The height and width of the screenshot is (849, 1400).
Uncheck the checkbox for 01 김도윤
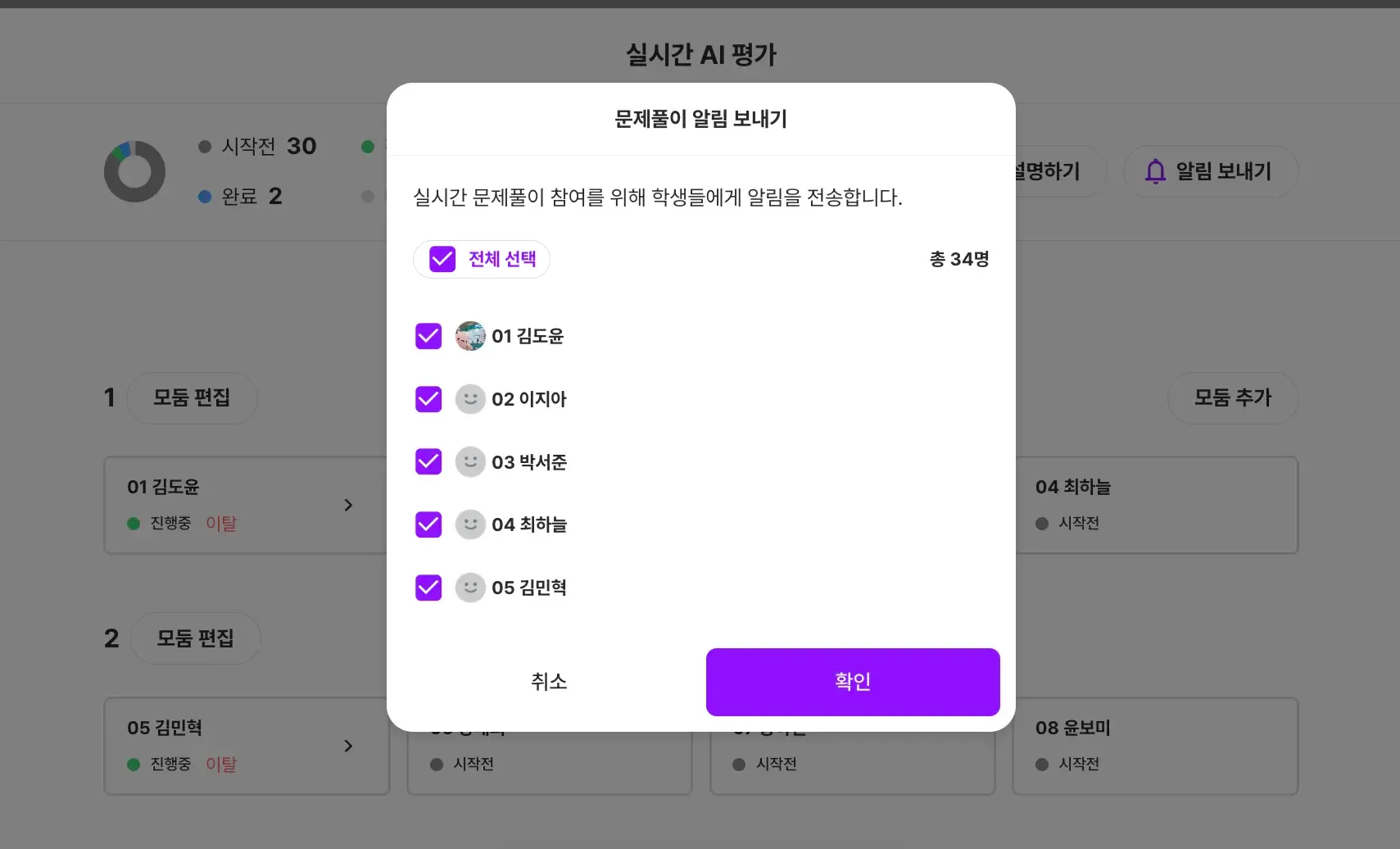click(x=428, y=336)
